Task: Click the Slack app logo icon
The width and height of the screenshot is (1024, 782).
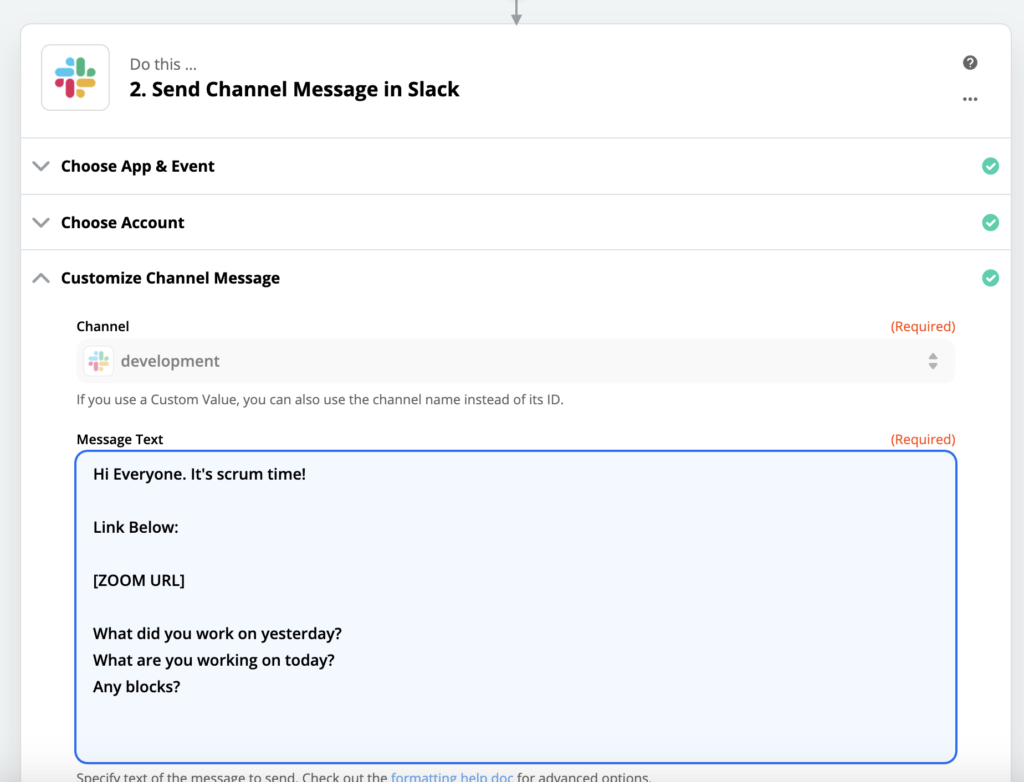Action: click(x=75, y=78)
